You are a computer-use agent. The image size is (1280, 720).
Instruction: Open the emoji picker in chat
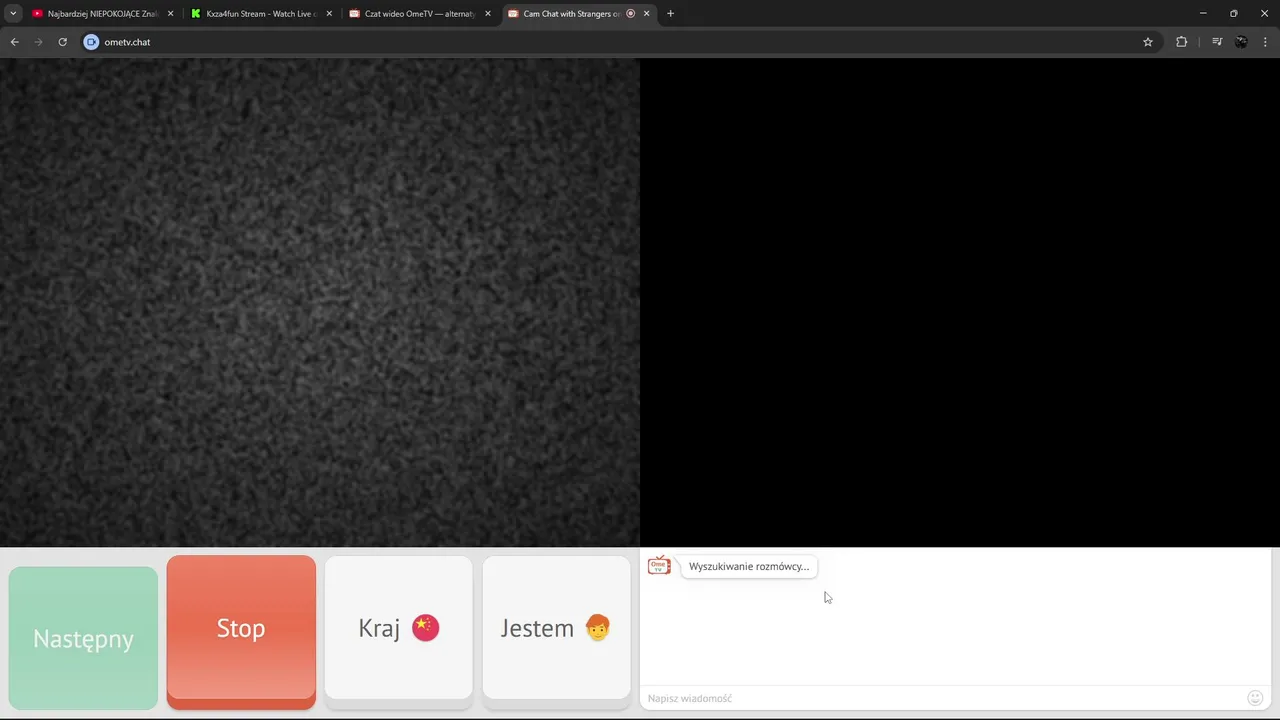[x=1255, y=698]
